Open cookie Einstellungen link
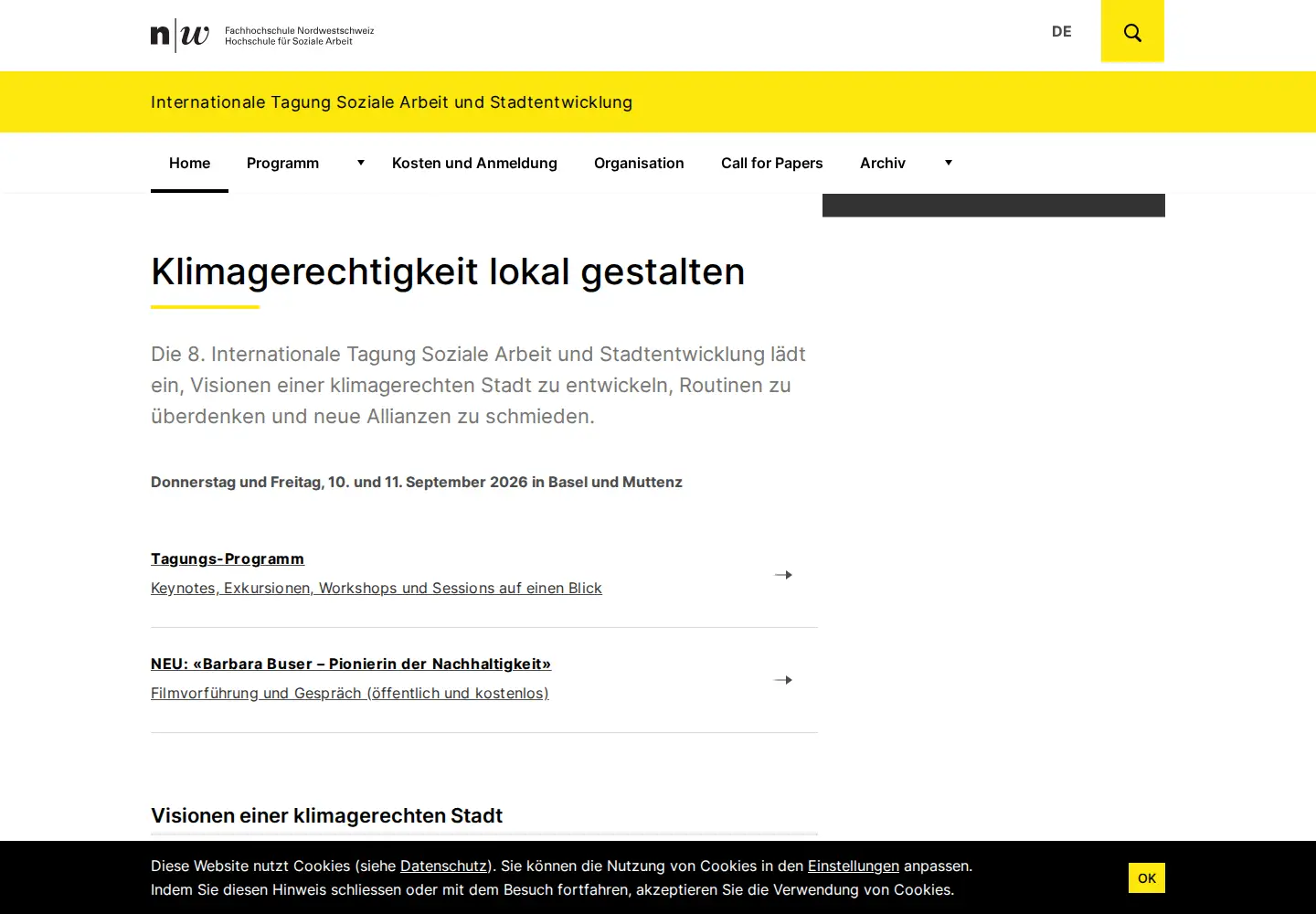The image size is (1316, 914). 854,866
